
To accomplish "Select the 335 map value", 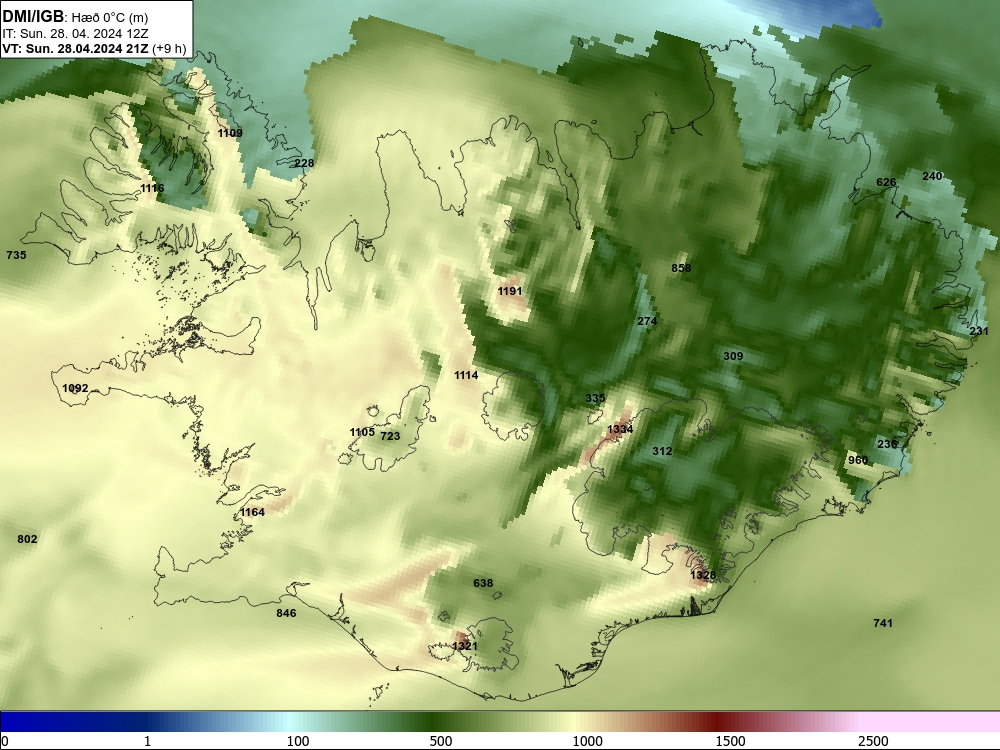I will coord(595,398).
